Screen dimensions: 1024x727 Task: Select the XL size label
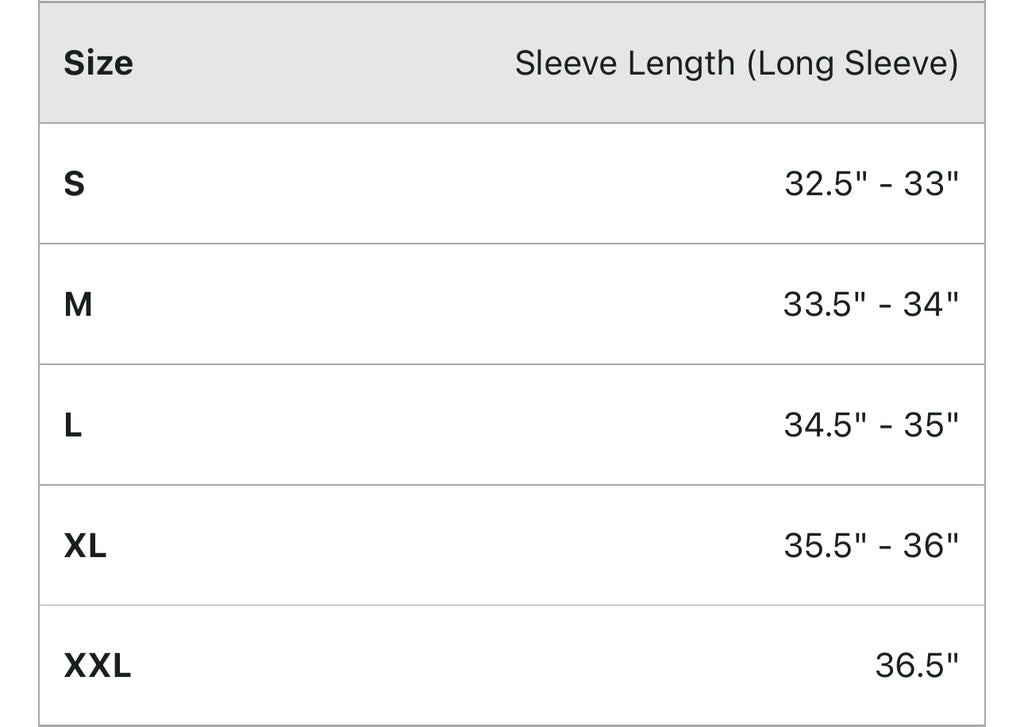(85, 546)
